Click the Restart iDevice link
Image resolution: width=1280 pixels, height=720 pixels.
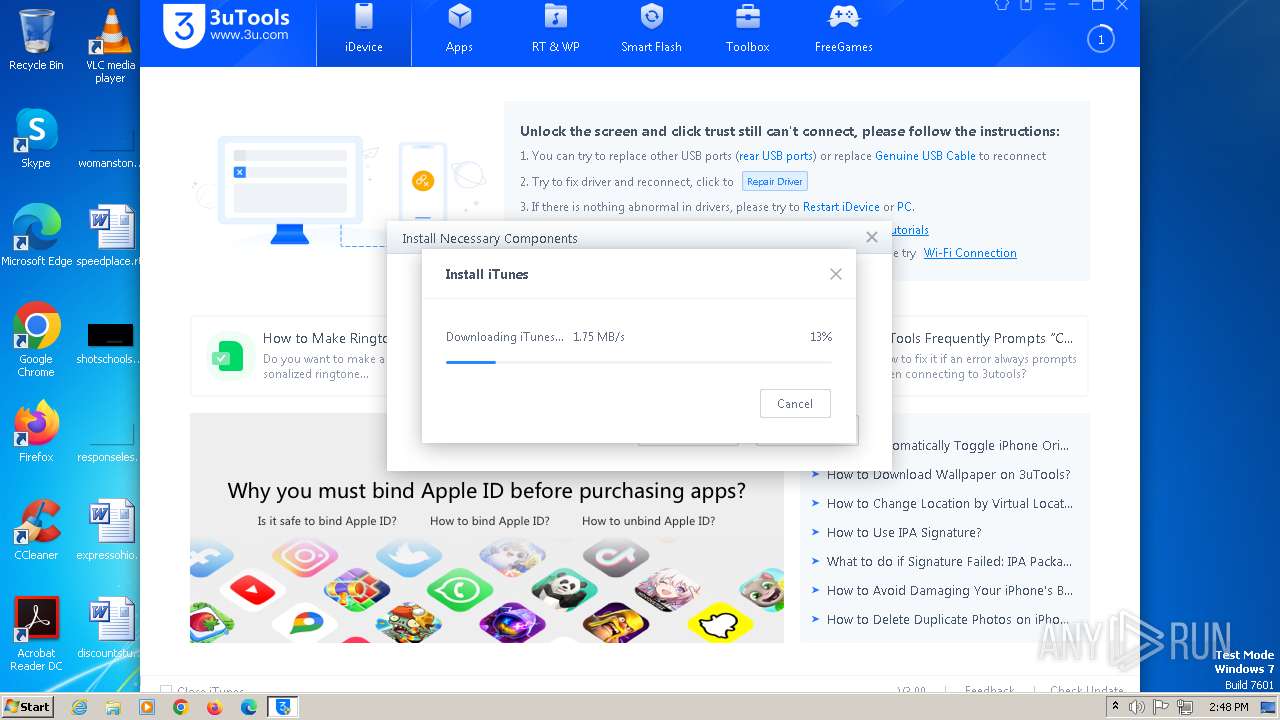841,207
